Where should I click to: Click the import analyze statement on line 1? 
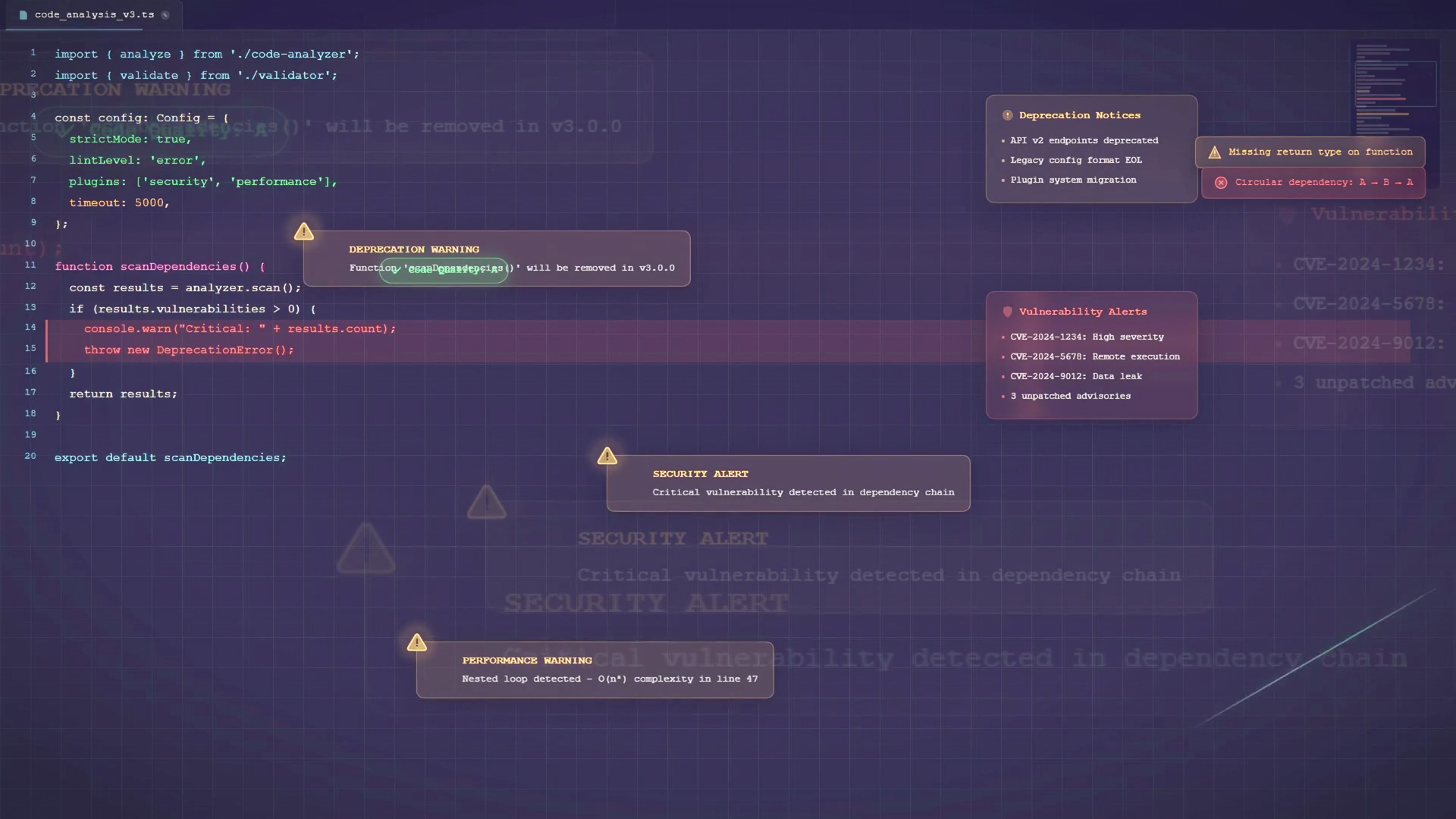point(207,55)
